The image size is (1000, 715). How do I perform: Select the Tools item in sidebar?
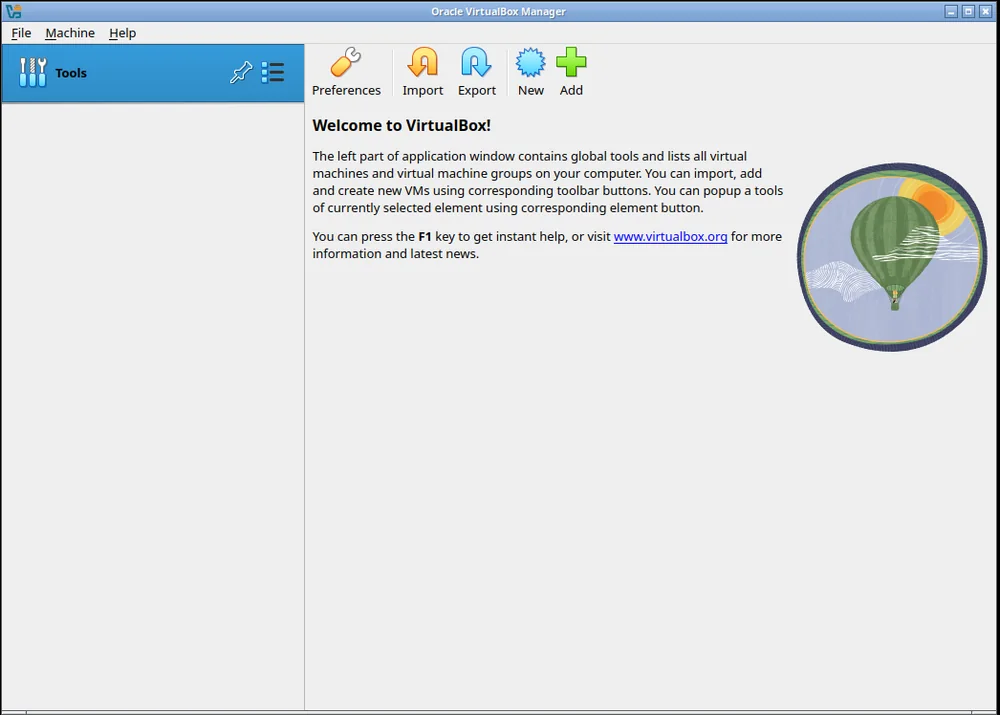[153, 73]
